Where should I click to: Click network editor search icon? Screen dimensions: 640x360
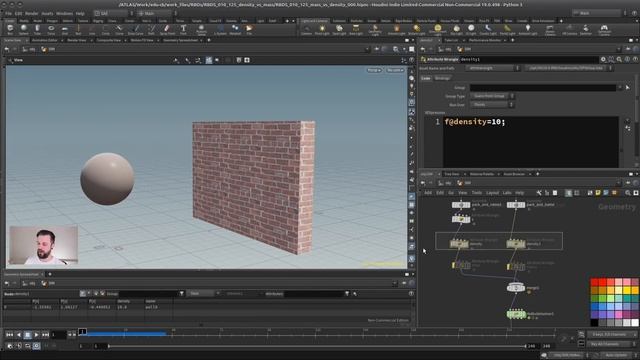click(628, 193)
